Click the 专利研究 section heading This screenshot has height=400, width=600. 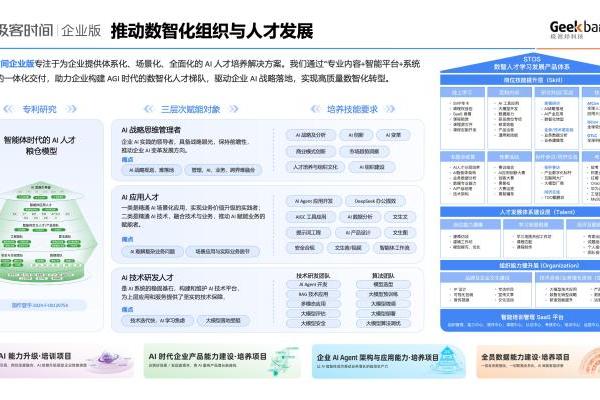pos(39,109)
